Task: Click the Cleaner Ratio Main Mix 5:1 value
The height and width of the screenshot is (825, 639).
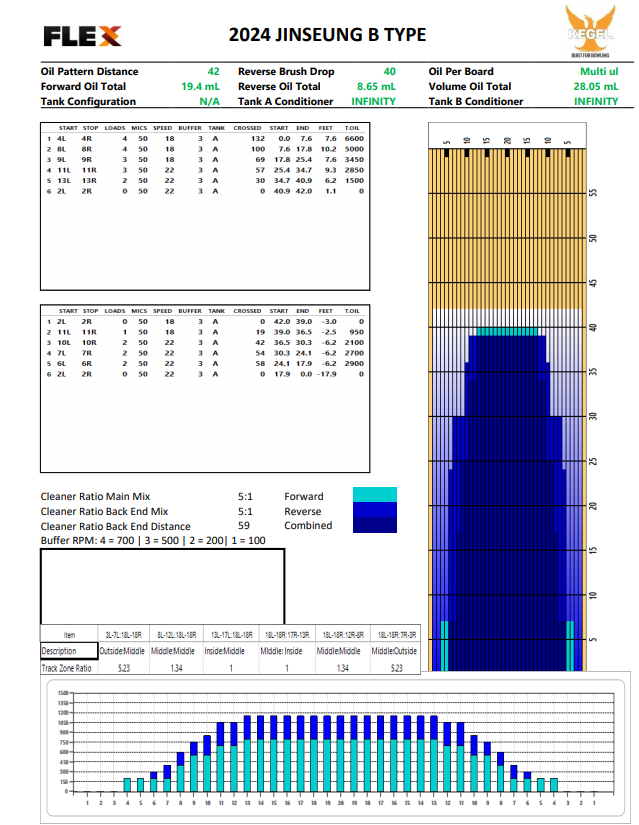Action: tap(245, 496)
